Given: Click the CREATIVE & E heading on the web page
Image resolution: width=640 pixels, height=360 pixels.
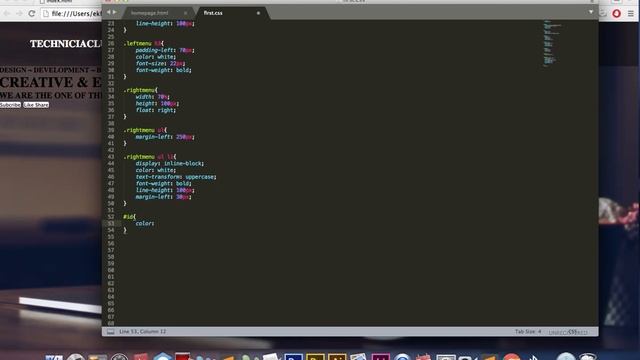Looking at the screenshot, I should coord(51,82).
